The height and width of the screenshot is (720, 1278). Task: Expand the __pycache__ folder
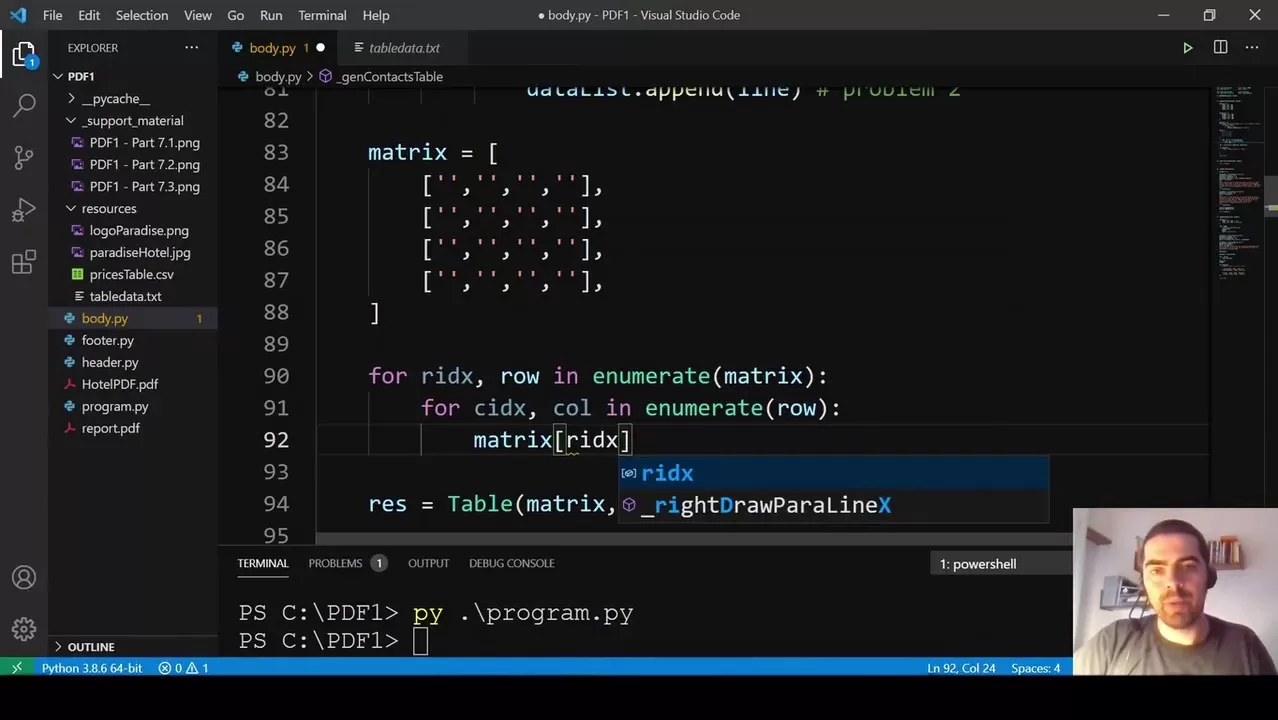pyautogui.click(x=69, y=98)
